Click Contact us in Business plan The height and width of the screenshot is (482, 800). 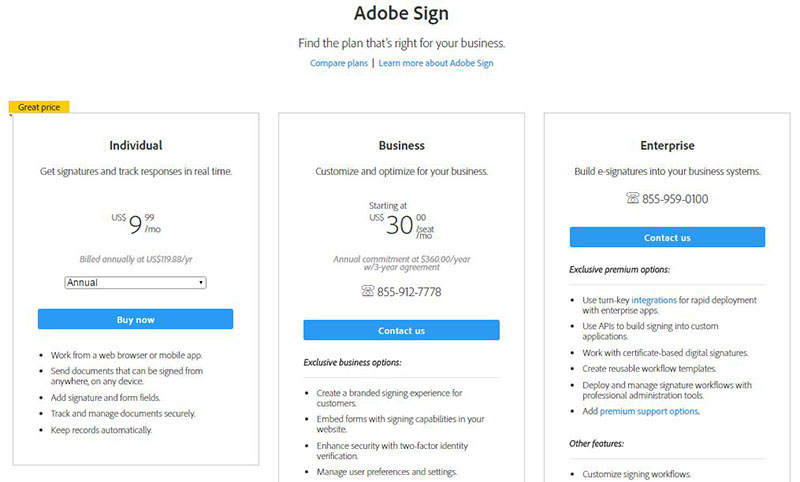tap(402, 331)
